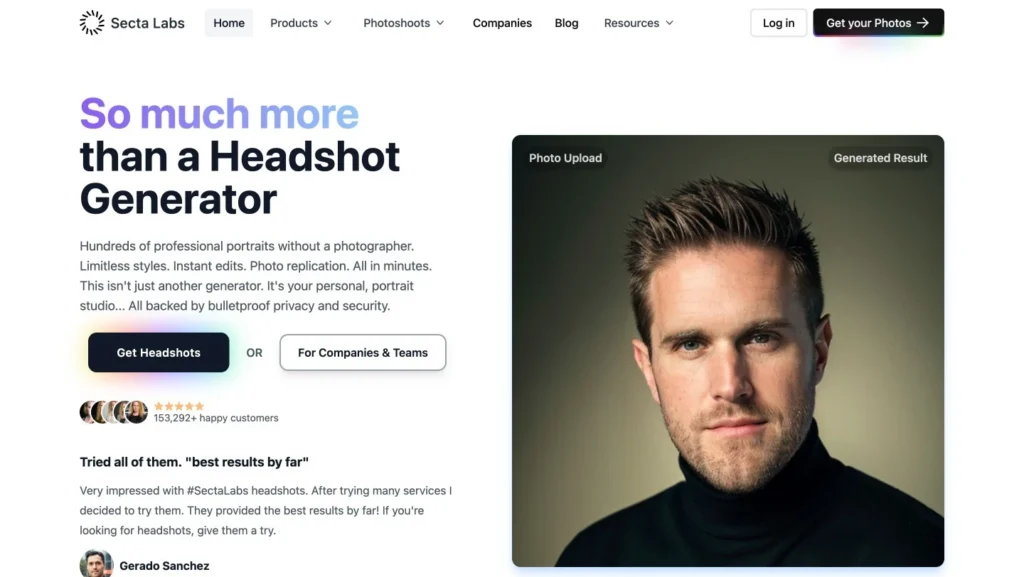Expand the Products dropdown menu
1024x577 pixels.
(301, 23)
